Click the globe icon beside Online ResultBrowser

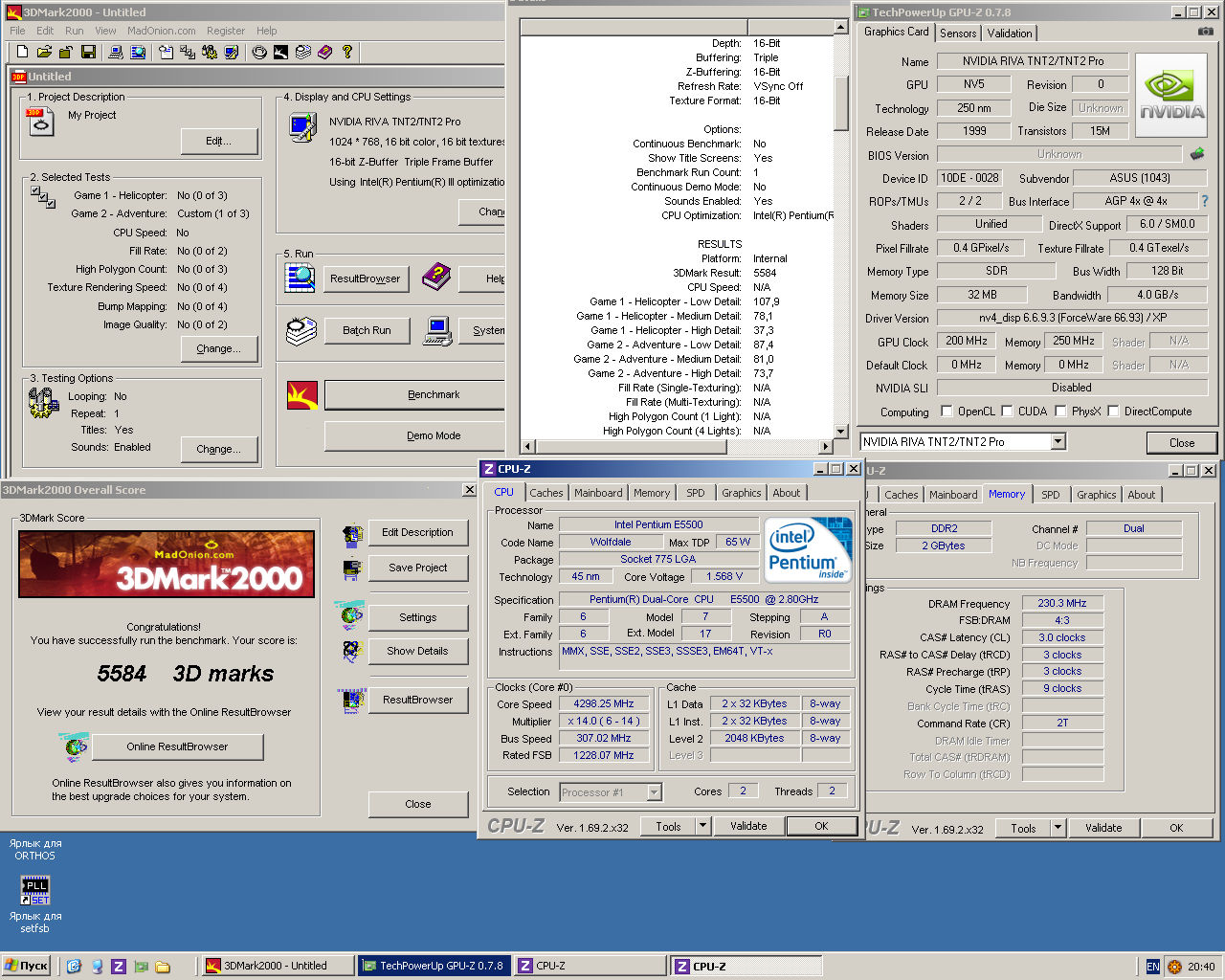pos(73,746)
